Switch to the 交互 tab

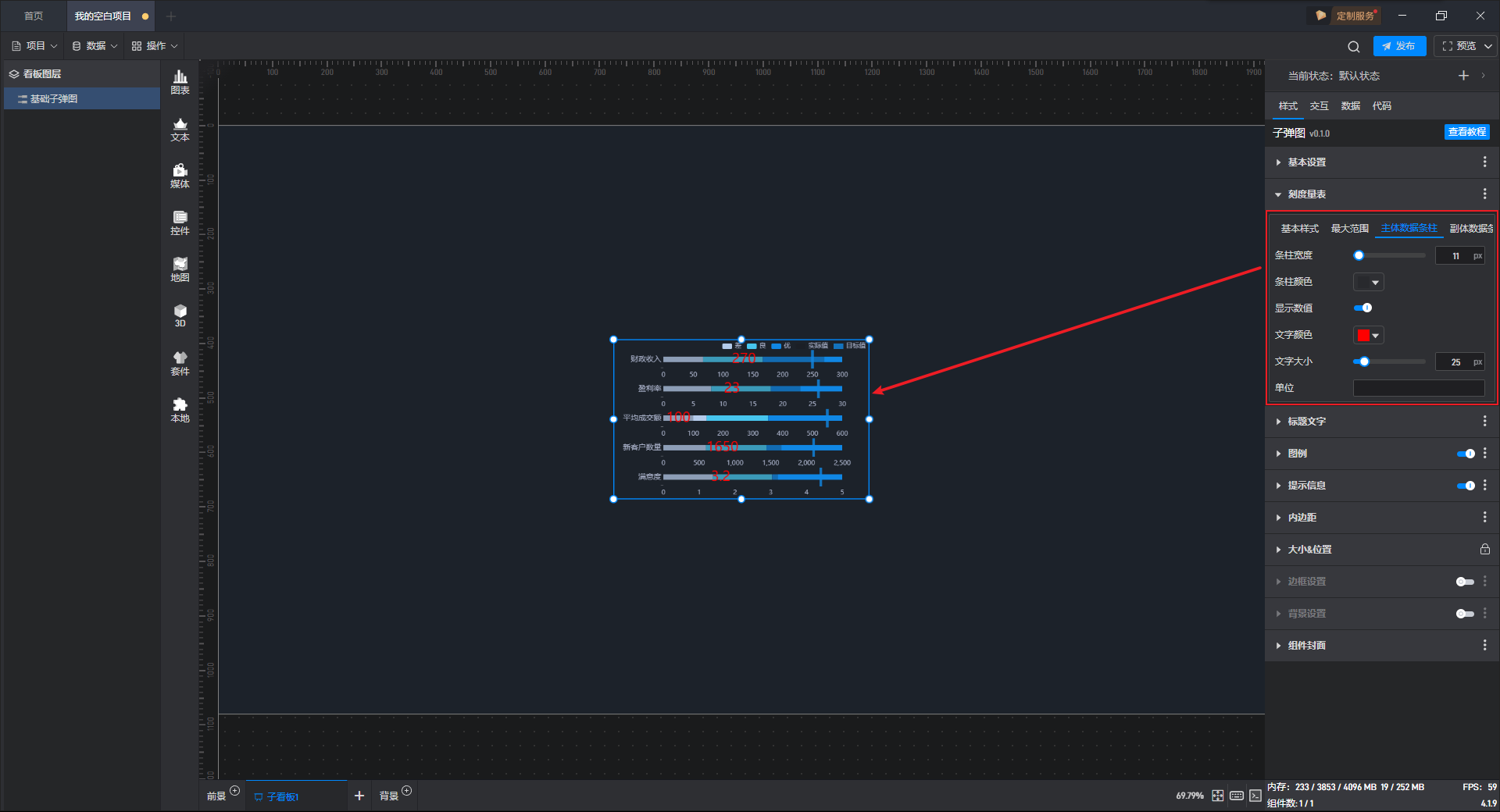pyautogui.click(x=1320, y=106)
